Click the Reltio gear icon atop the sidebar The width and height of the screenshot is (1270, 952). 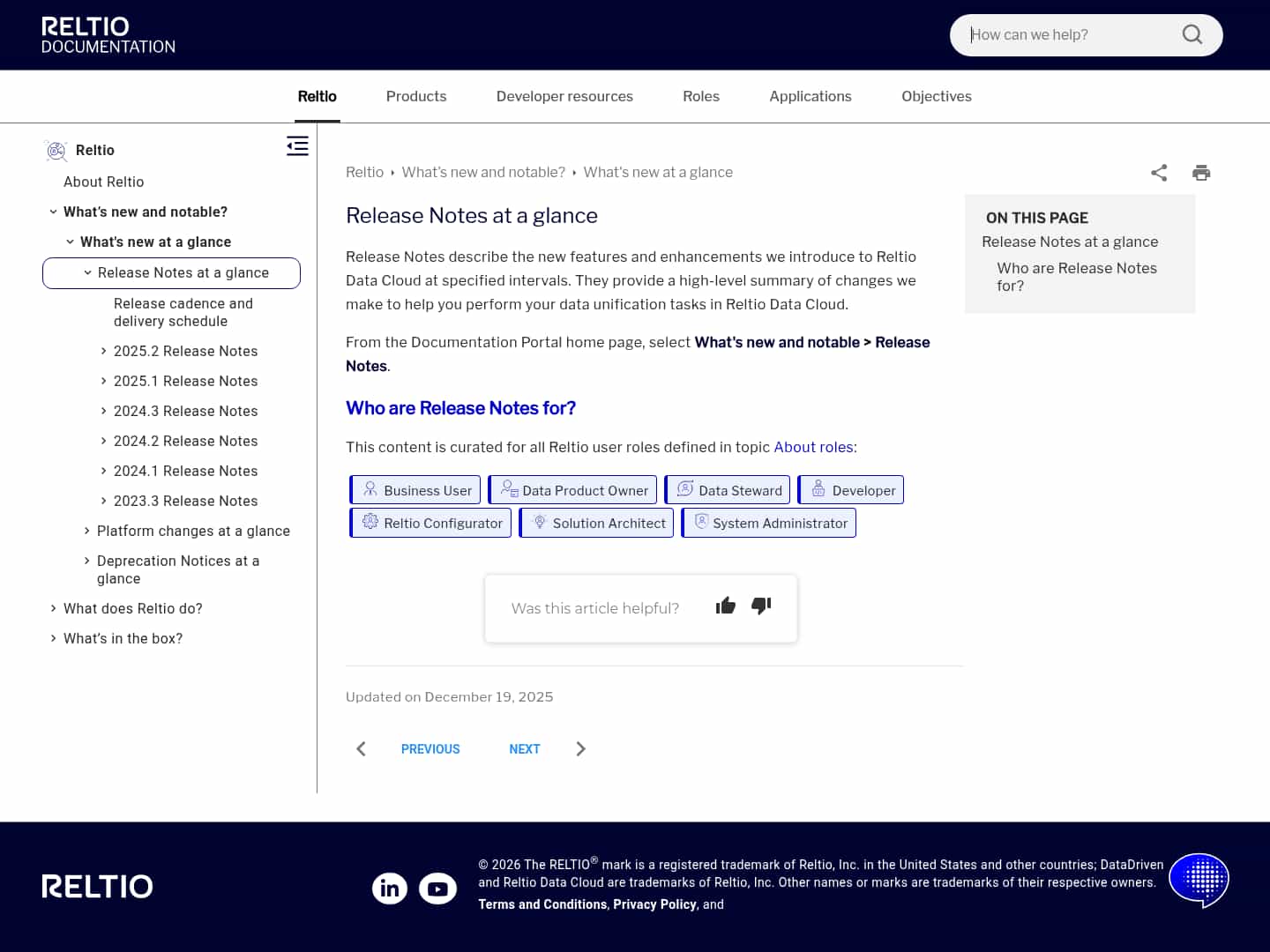[x=56, y=150]
